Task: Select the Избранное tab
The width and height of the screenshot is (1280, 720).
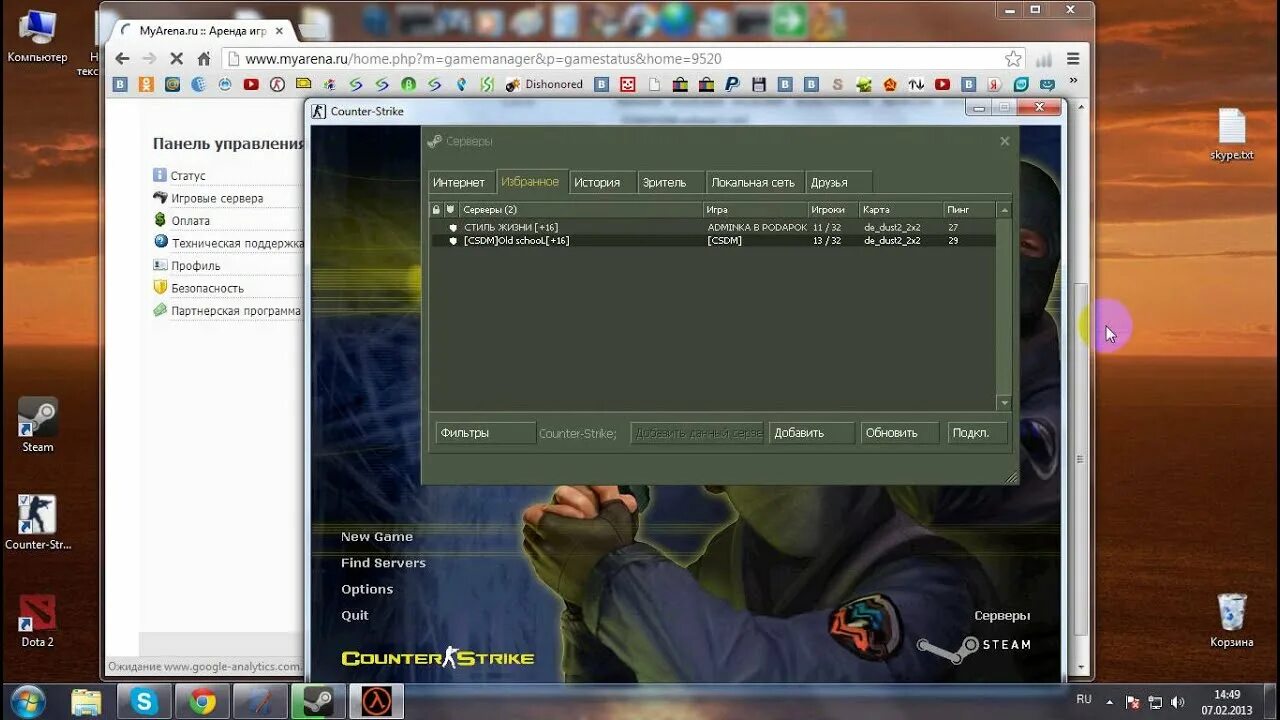Action: click(x=531, y=181)
